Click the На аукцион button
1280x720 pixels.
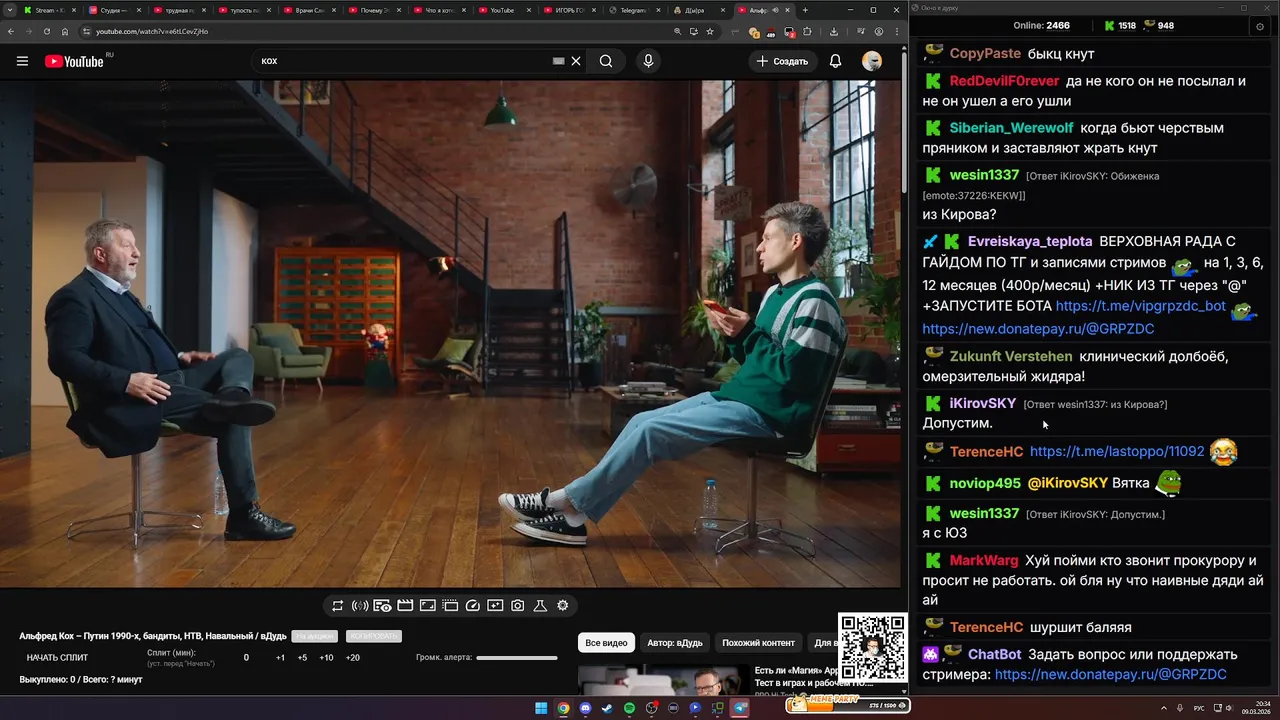pos(314,636)
